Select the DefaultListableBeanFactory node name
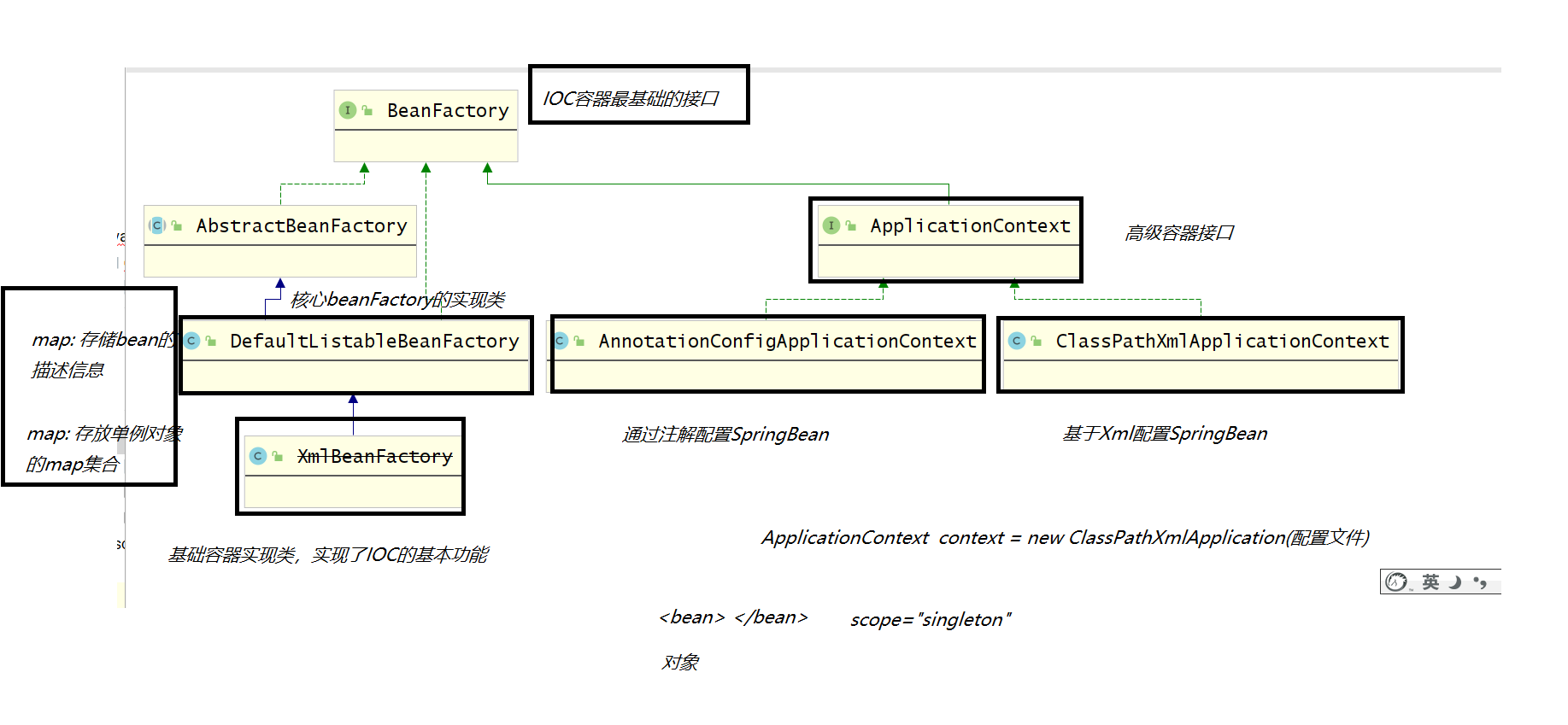The image size is (1568, 725). coord(374,341)
